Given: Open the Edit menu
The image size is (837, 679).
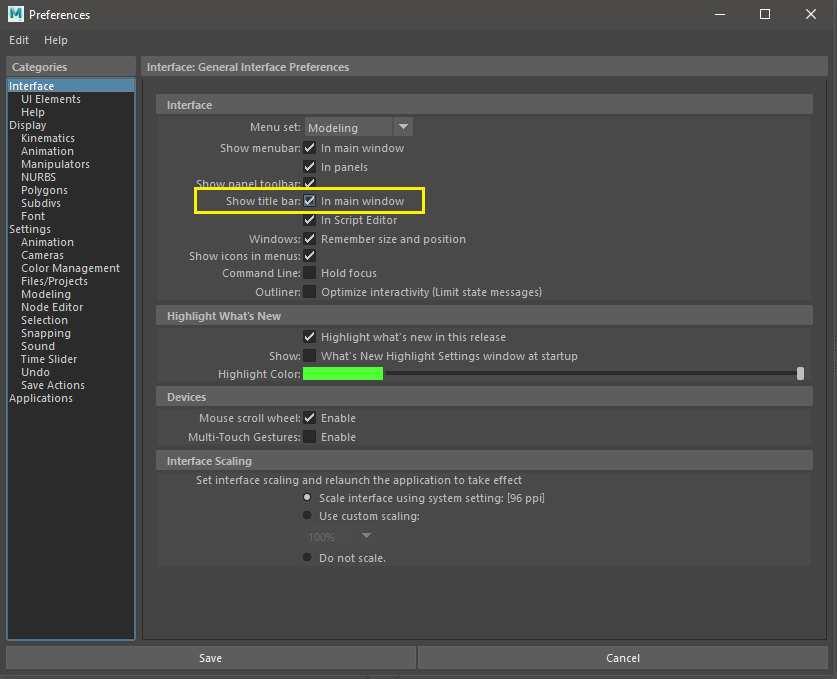Looking at the screenshot, I should click(x=18, y=40).
